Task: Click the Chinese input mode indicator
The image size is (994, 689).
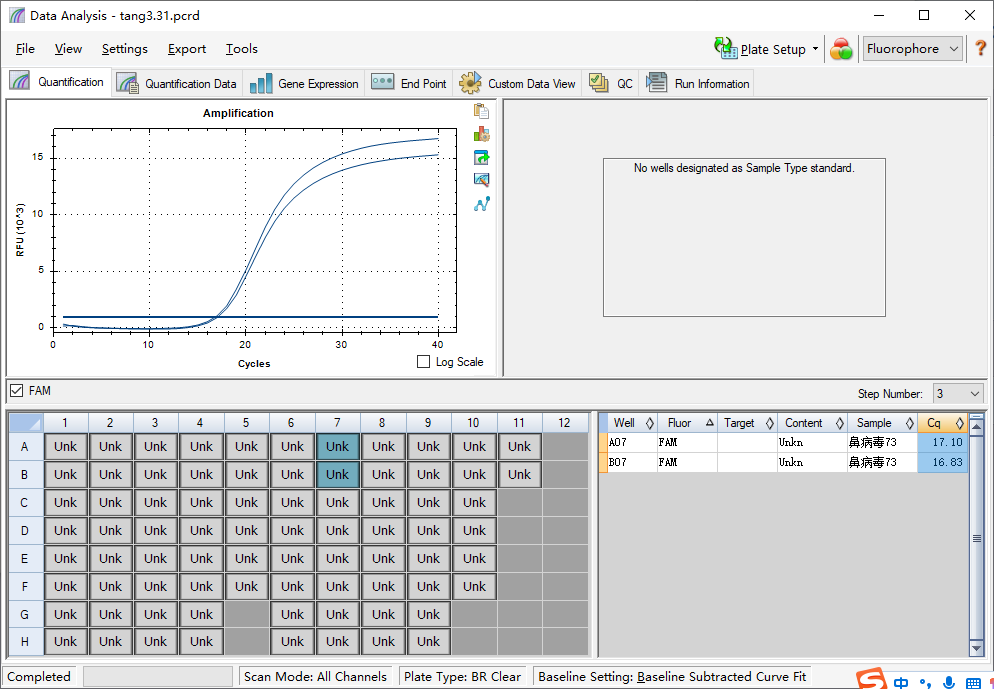Action: [x=901, y=683]
